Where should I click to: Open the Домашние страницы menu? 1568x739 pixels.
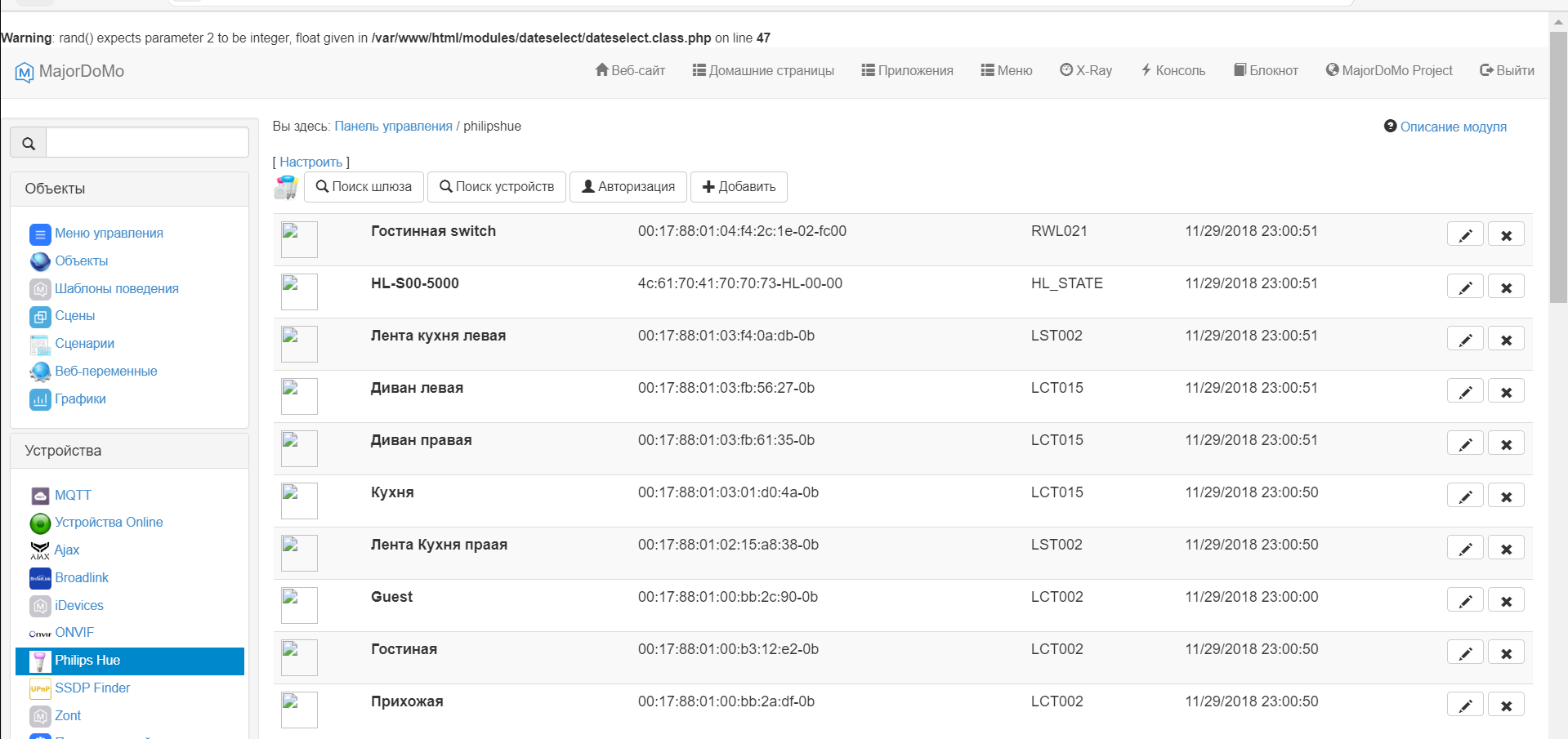click(763, 71)
